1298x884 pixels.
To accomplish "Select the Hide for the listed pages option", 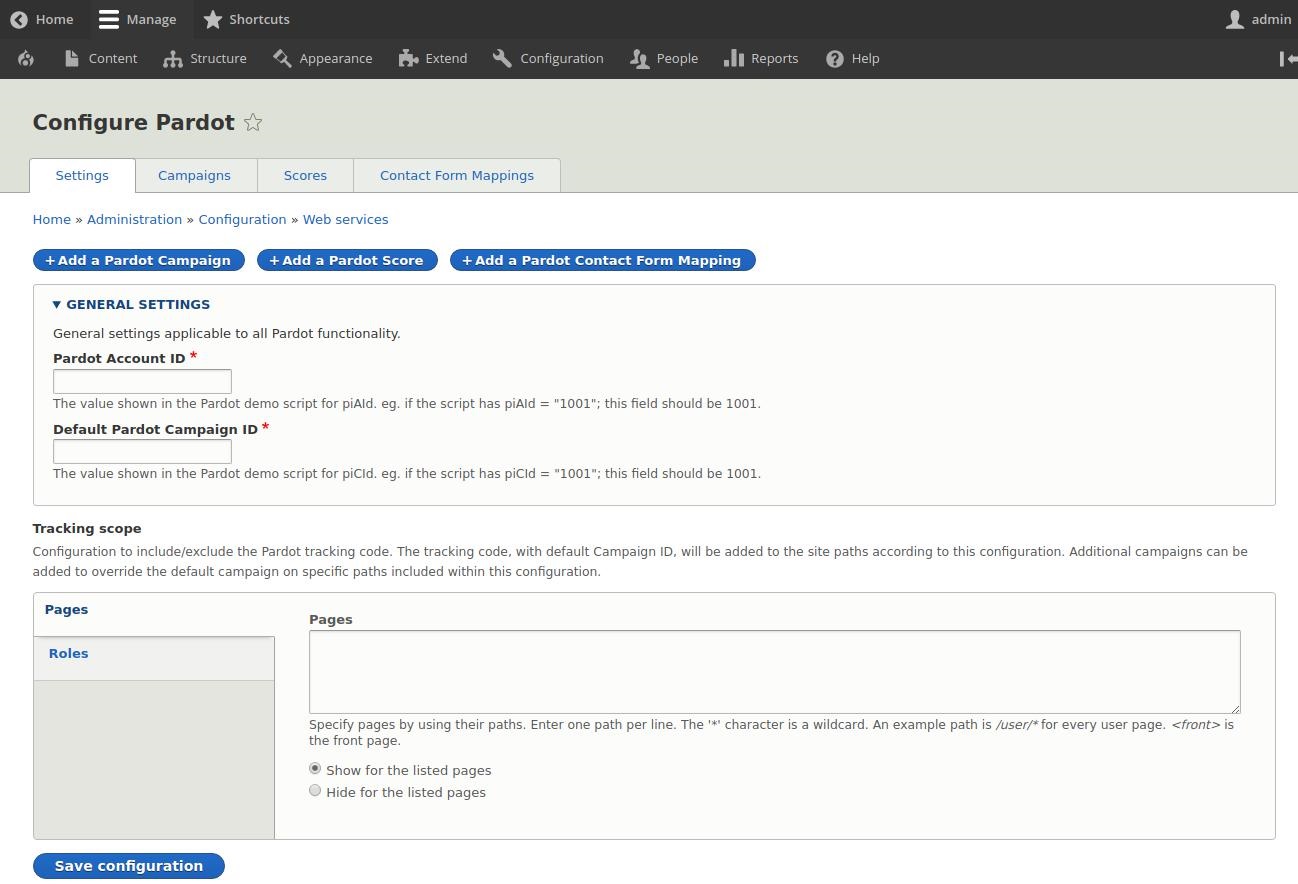I will 315,790.
